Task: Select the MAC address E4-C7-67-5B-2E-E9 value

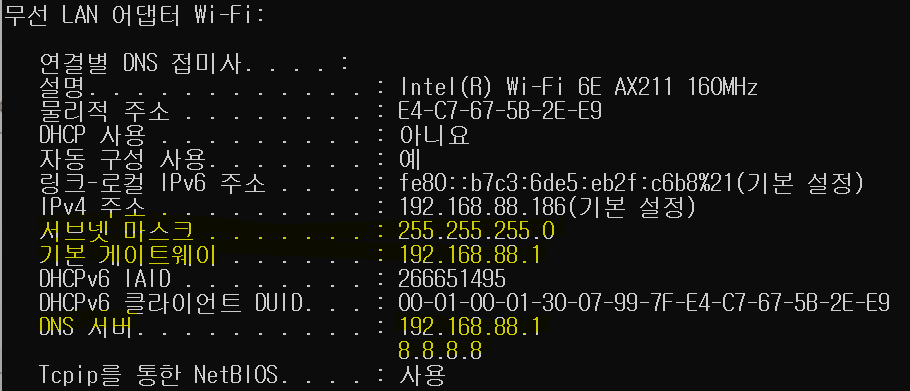Action: (500, 111)
